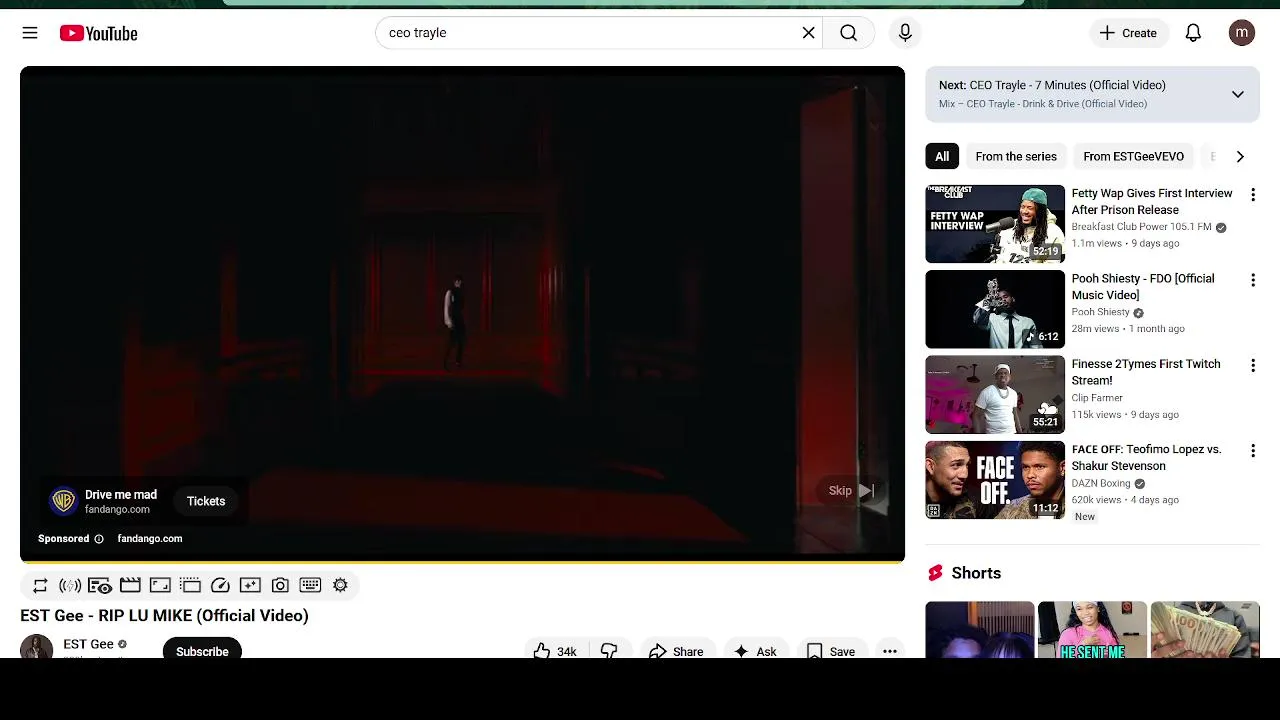Dislike the video
The height and width of the screenshot is (720, 1280).
point(609,650)
